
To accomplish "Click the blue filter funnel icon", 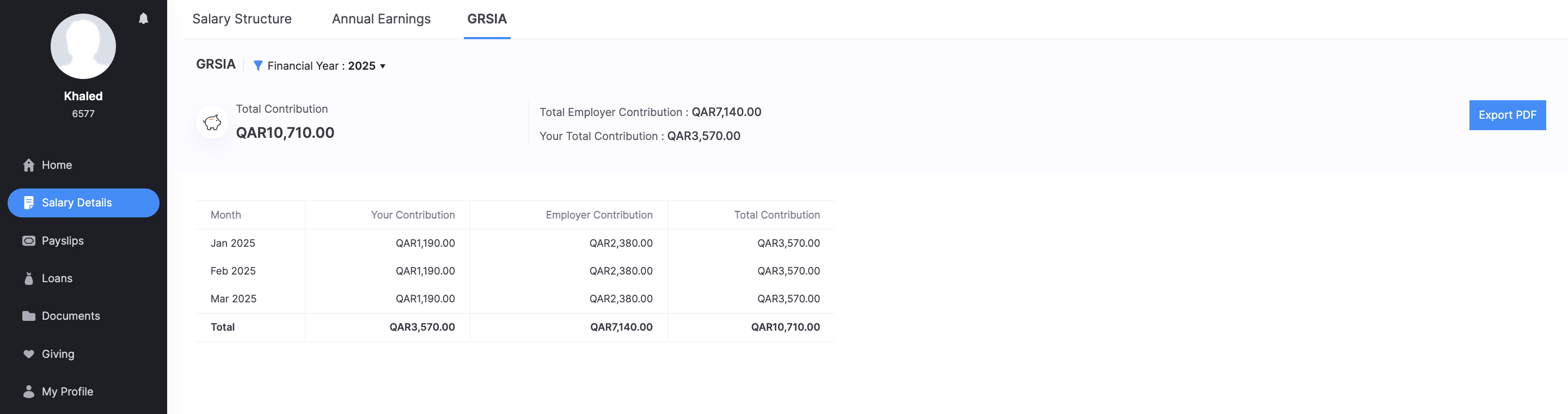I will point(258,66).
